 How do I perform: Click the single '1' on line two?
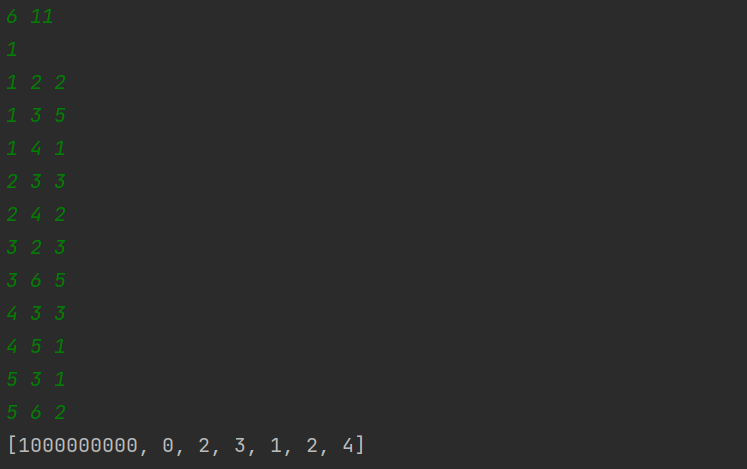click(x=12, y=50)
